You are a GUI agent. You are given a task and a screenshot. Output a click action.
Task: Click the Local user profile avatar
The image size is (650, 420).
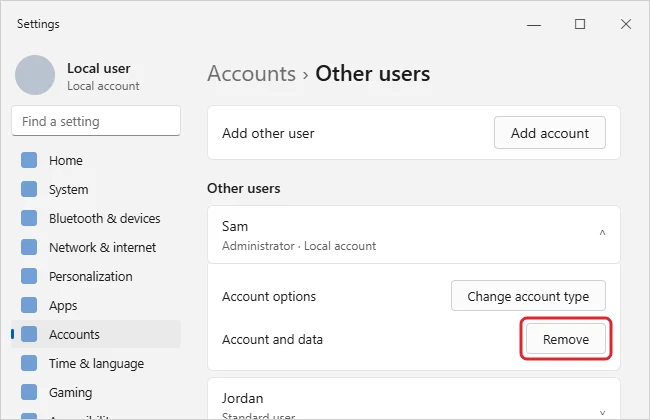pyautogui.click(x=35, y=75)
